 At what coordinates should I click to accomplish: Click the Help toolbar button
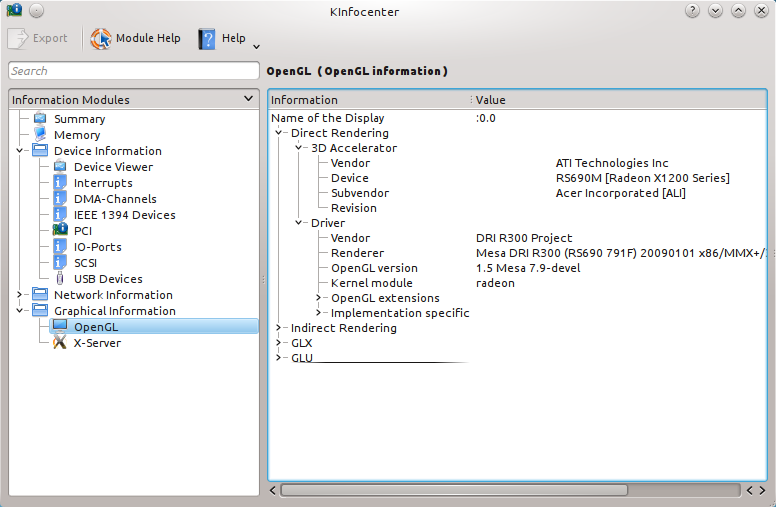[221, 38]
